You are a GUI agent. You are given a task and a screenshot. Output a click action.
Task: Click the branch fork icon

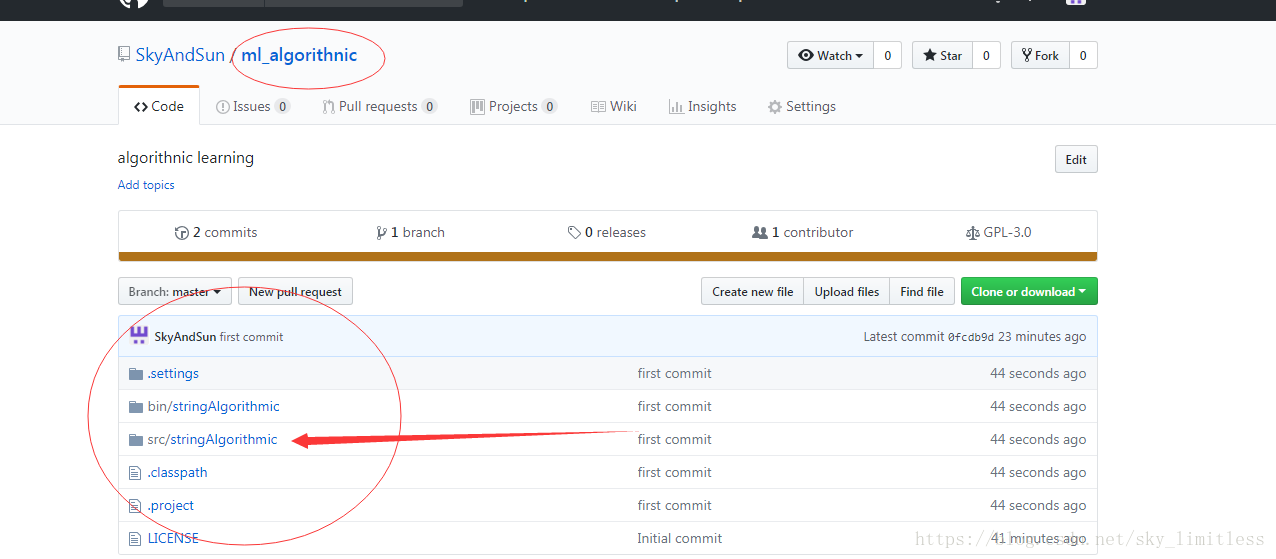pos(381,233)
